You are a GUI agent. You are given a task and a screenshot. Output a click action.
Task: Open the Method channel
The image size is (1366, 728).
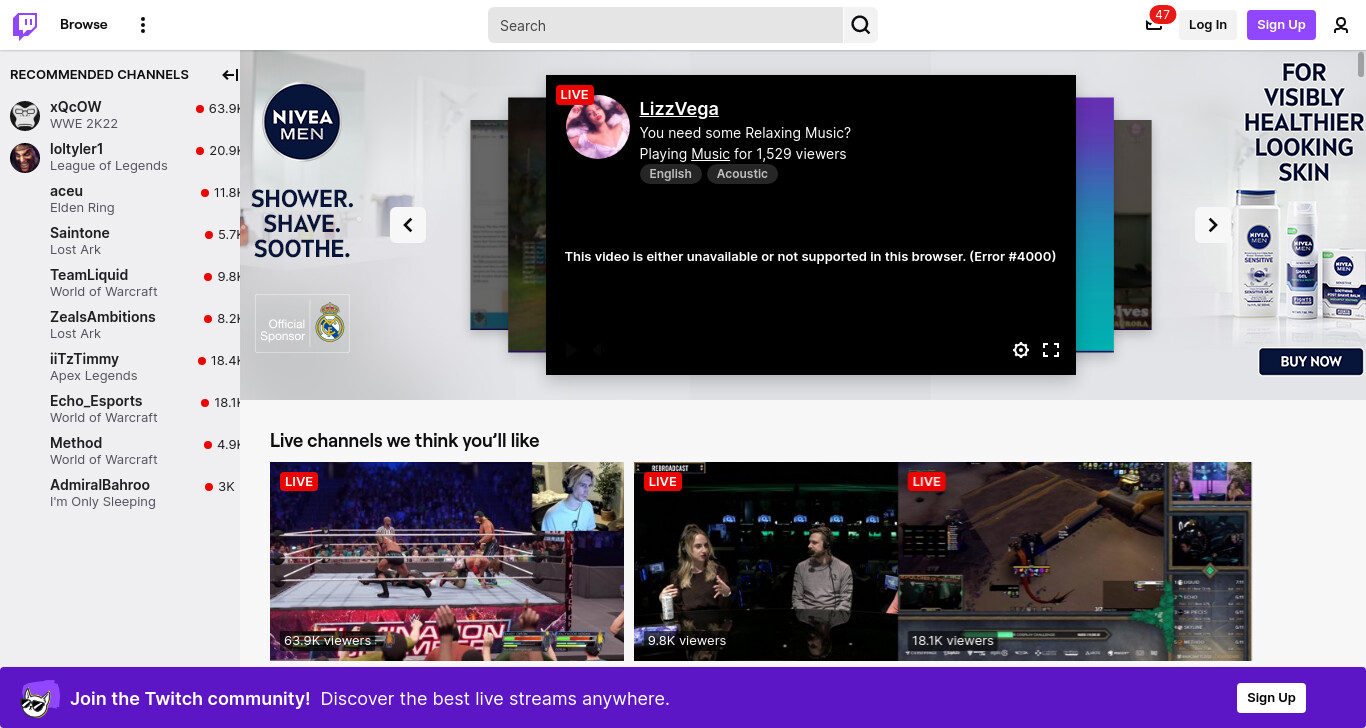click(120, 451)
